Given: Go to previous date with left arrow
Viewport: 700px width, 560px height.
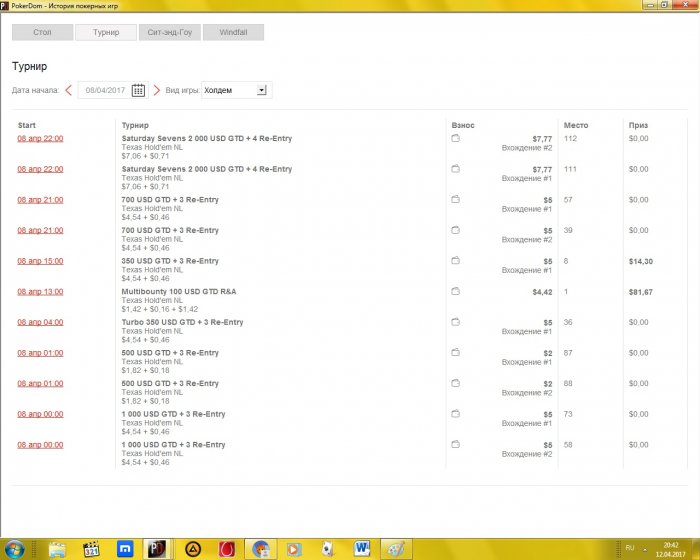Looking at the screenshot, I should click(68, 90).
